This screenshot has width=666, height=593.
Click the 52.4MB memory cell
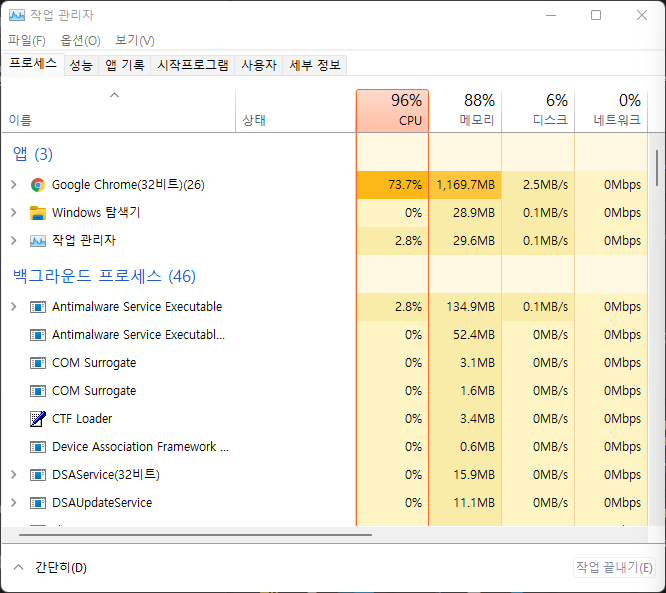[465, 335]
